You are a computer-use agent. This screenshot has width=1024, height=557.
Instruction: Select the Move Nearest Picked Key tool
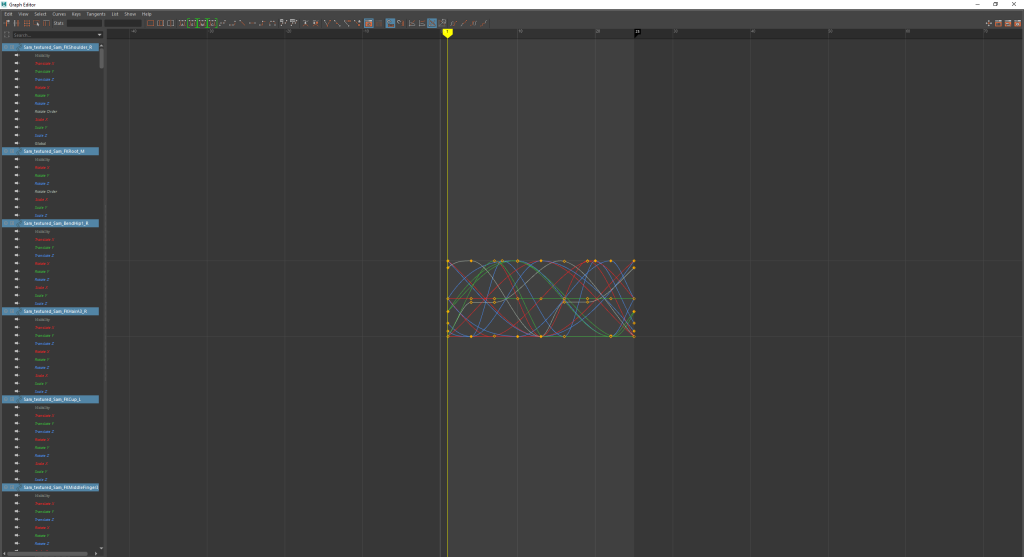point(7,23)
